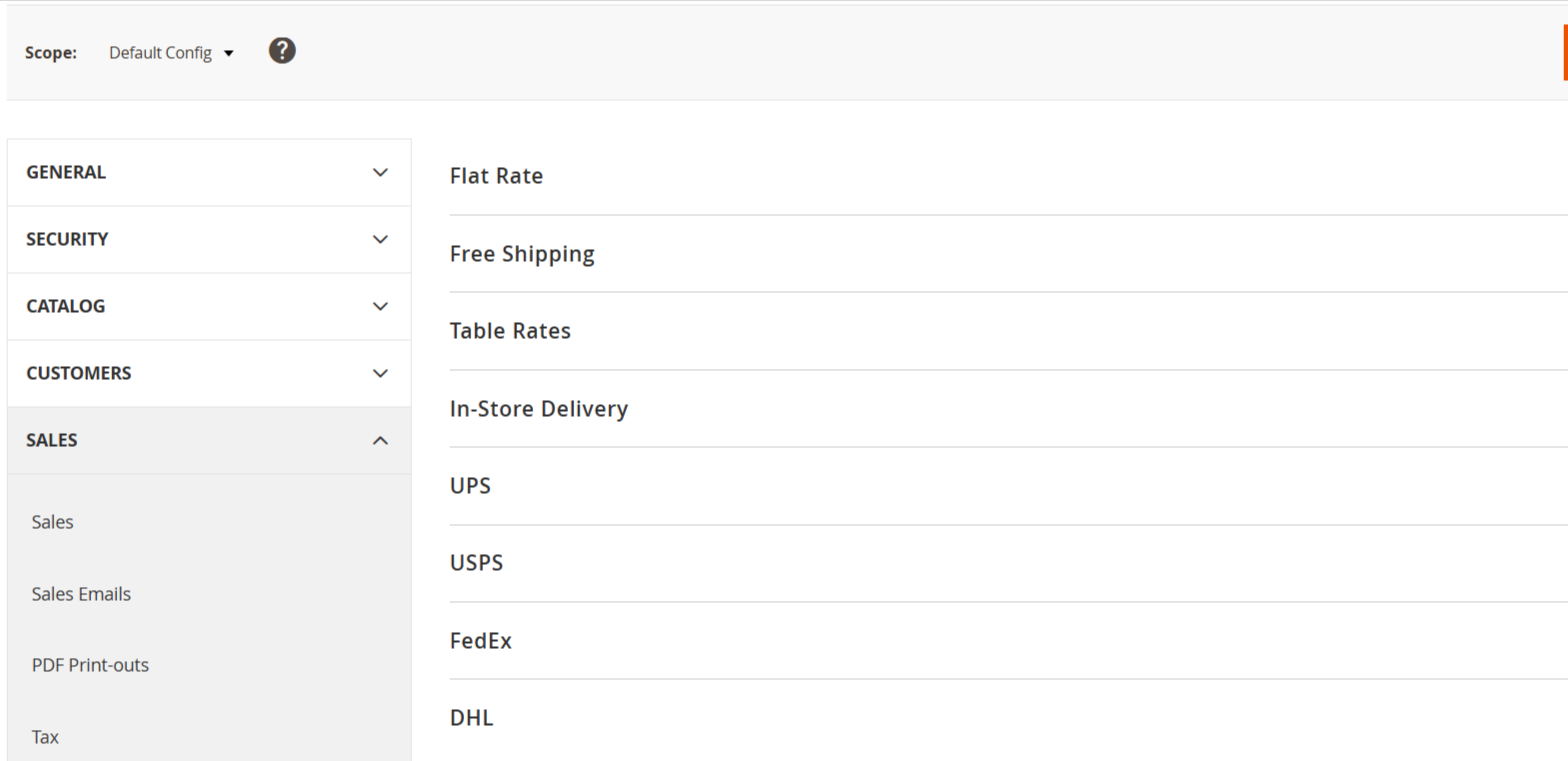This screenshot has width=1568, height=761.
Task: Expand the Free Shipping section
Action: point(522,254)
